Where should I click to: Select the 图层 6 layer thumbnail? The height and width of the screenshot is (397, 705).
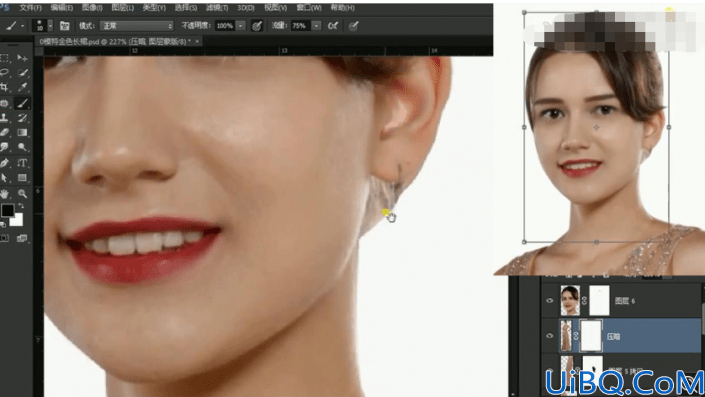point(570,300)
